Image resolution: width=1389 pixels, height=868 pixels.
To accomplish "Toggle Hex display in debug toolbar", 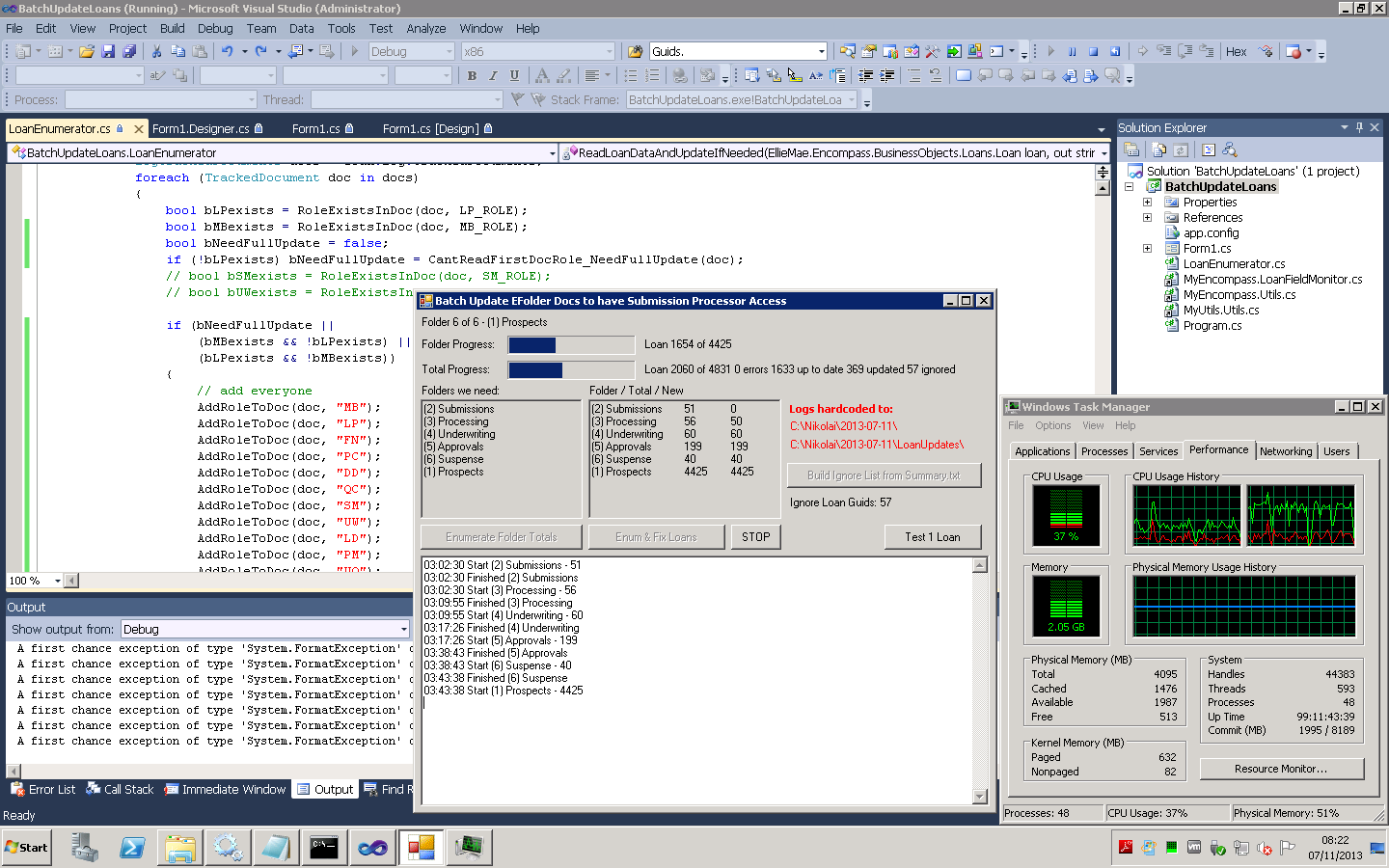I will (x=1236, y=51).
